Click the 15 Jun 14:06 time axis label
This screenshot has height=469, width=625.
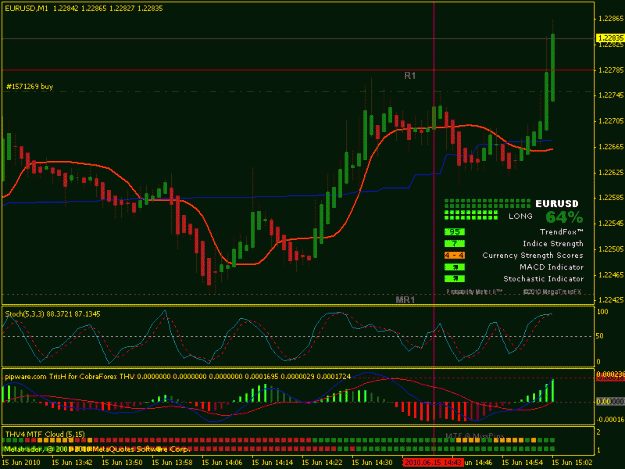tap(222, 463)
